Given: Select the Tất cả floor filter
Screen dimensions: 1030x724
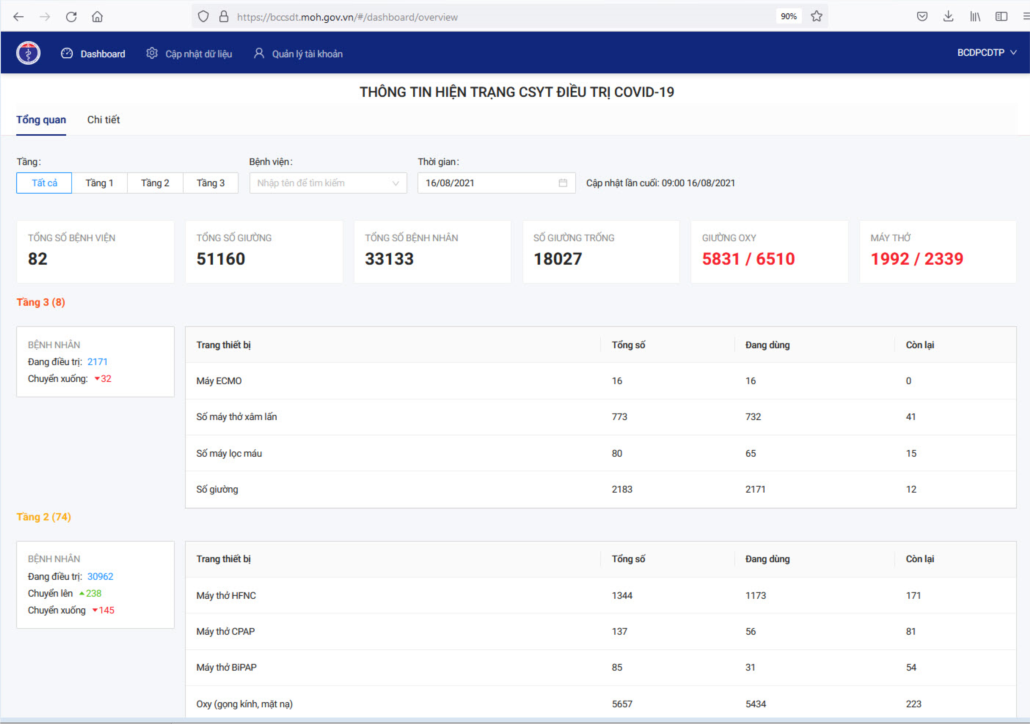Looking at the screenshot, I should (x=44, y=183).
